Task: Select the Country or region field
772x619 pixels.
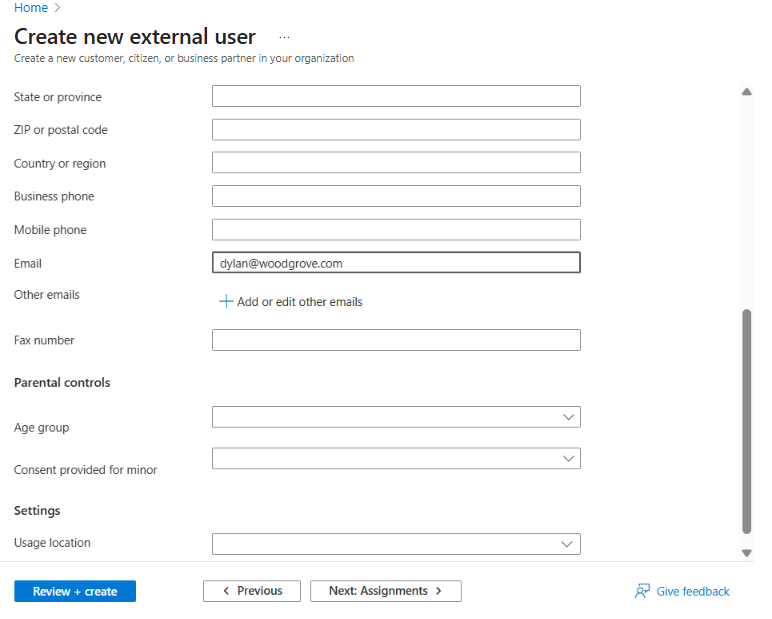Action: coord(396,163)
